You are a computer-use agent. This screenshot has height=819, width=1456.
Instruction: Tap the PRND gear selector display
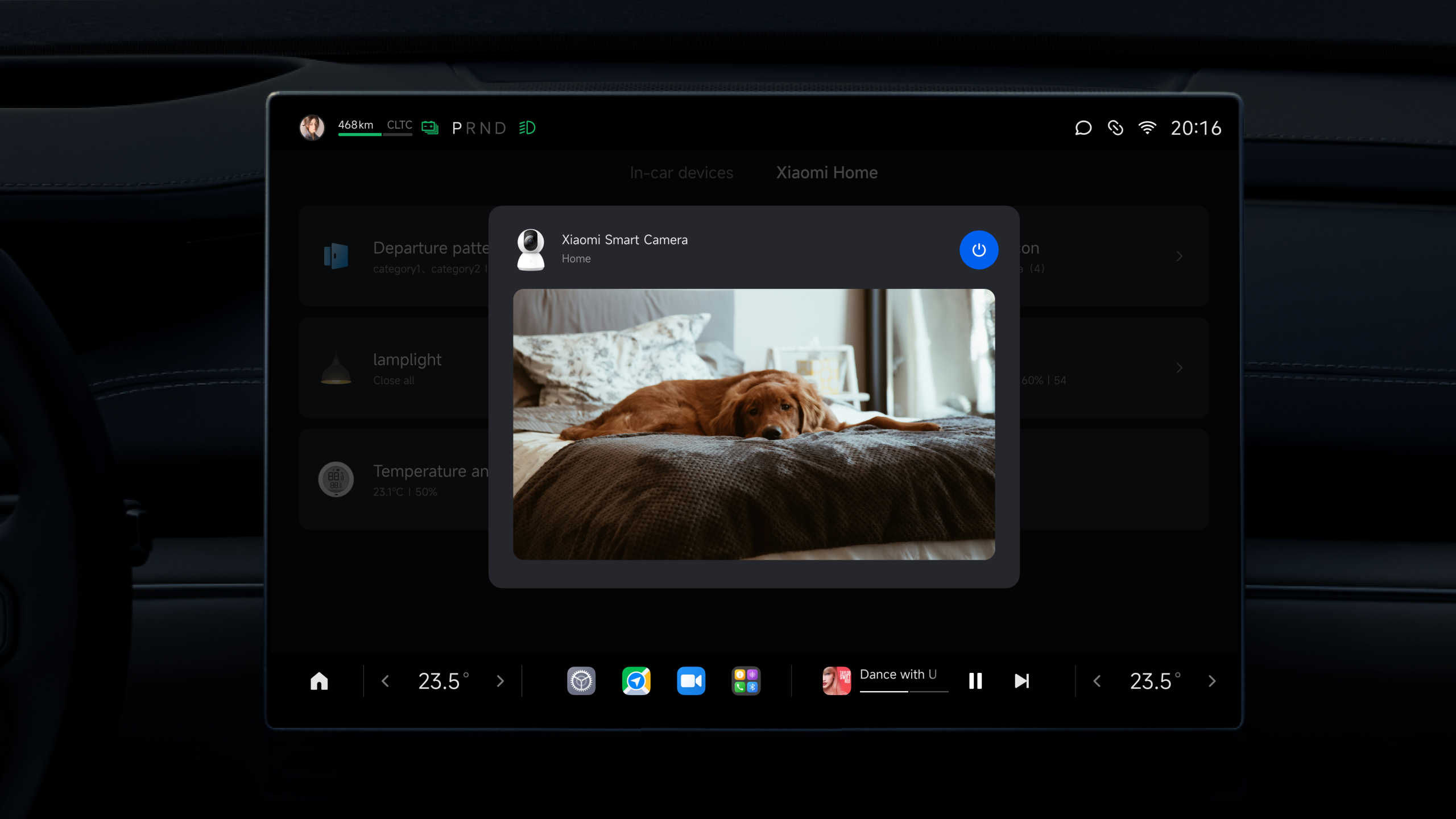tap(479, 128)
